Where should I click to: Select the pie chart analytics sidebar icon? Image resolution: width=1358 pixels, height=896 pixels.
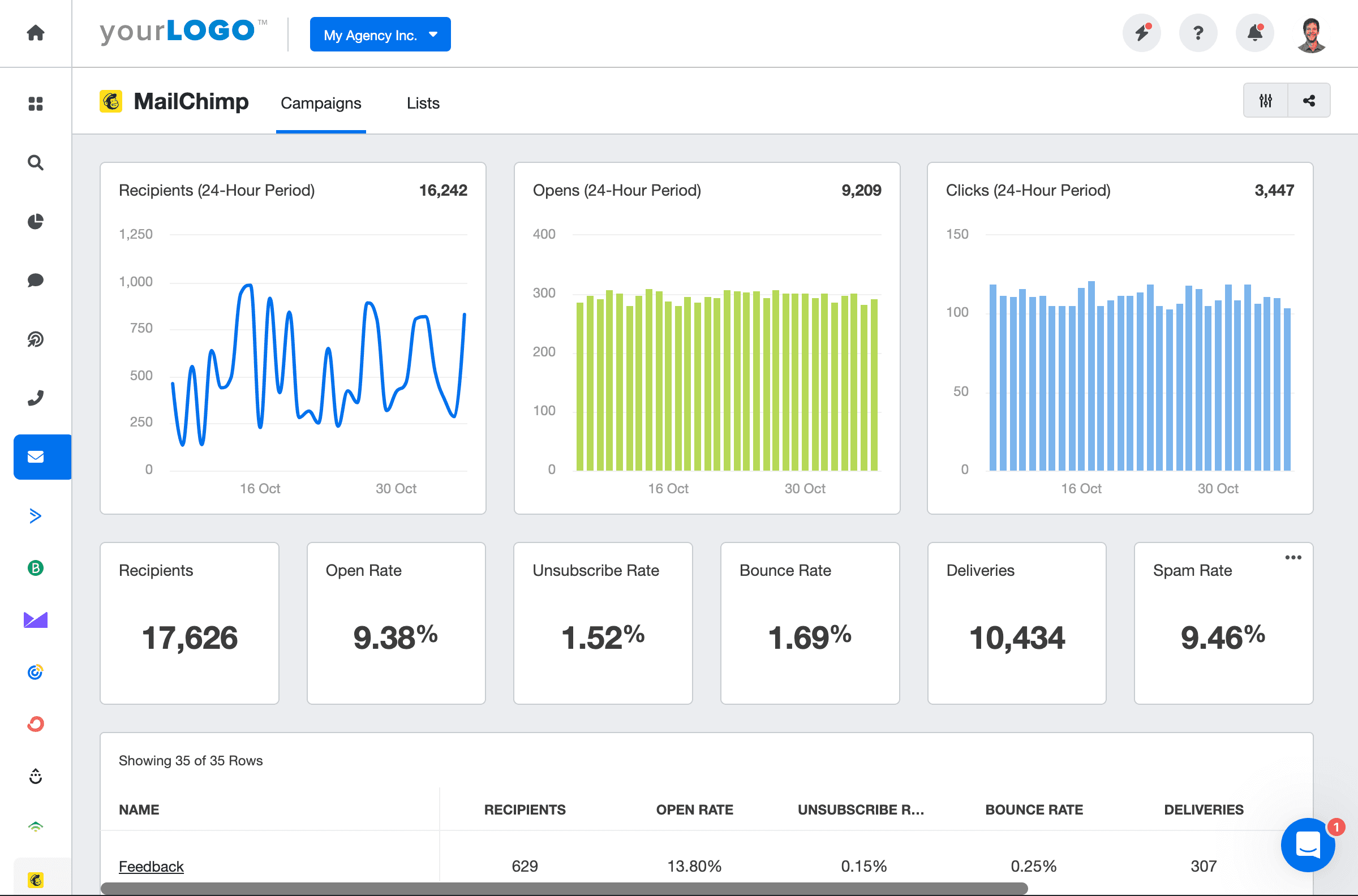click(36, 222)
